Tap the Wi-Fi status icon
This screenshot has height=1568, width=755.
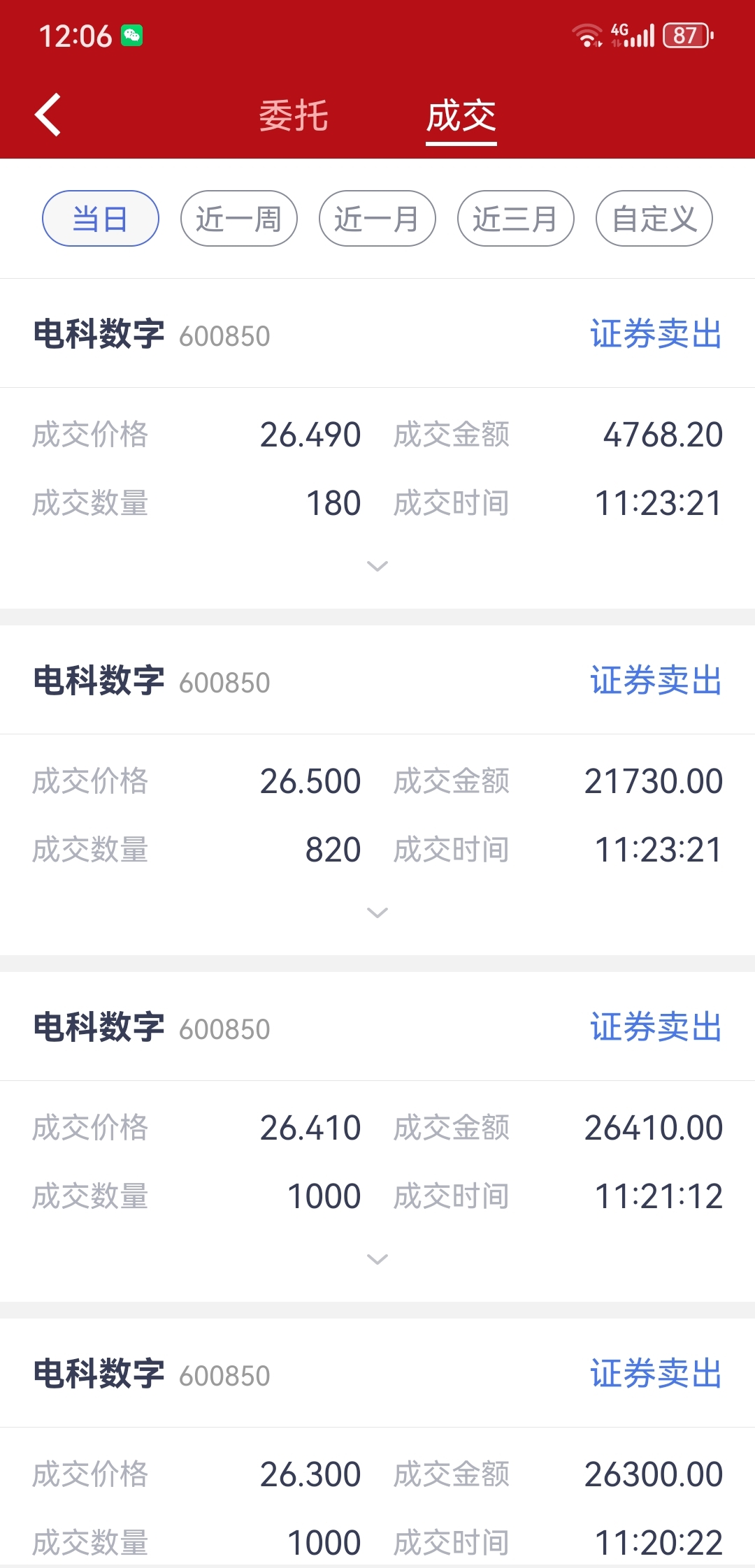click(587, 35)
